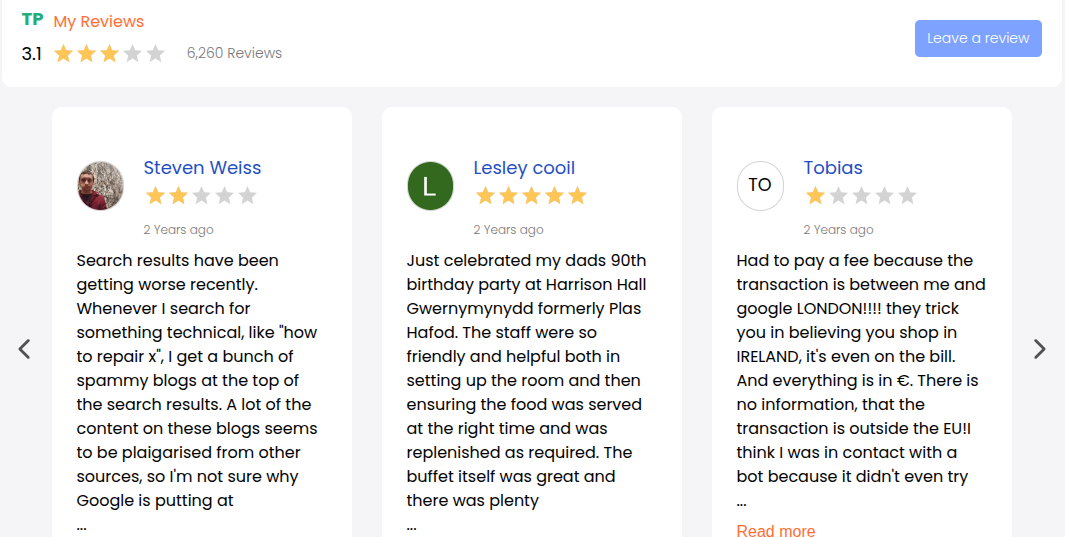Image resolution: width=1065 pixels, height=537 pixels.
Task: Advance carousel with right chevron arrow
Action: point(1039,349)
